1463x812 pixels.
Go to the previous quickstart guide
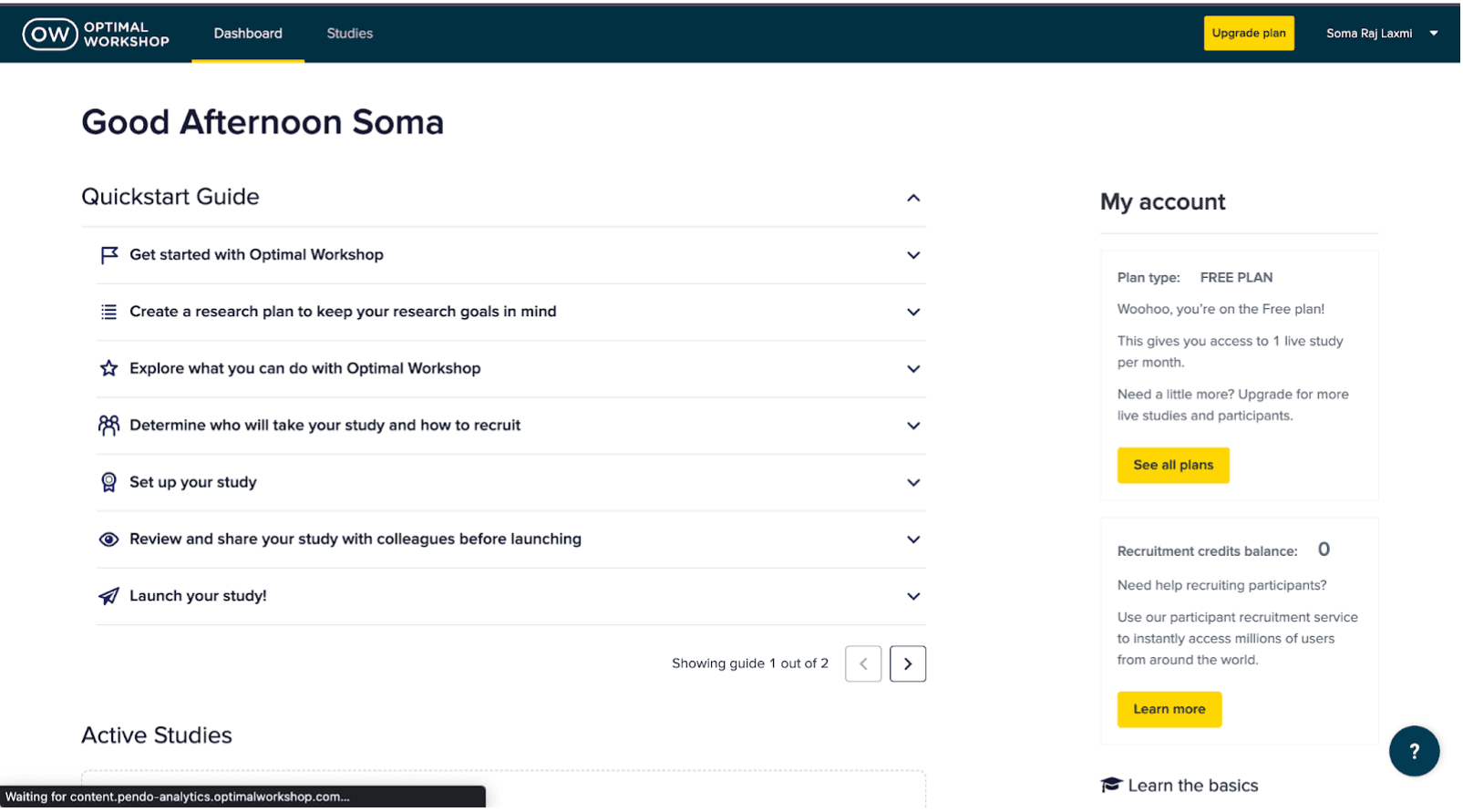click(864, 664)
